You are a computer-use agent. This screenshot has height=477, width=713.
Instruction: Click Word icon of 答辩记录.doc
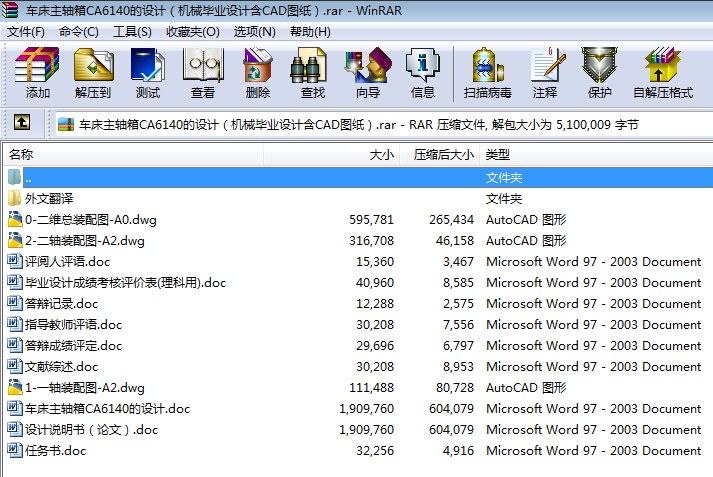(x=15, y=303)
